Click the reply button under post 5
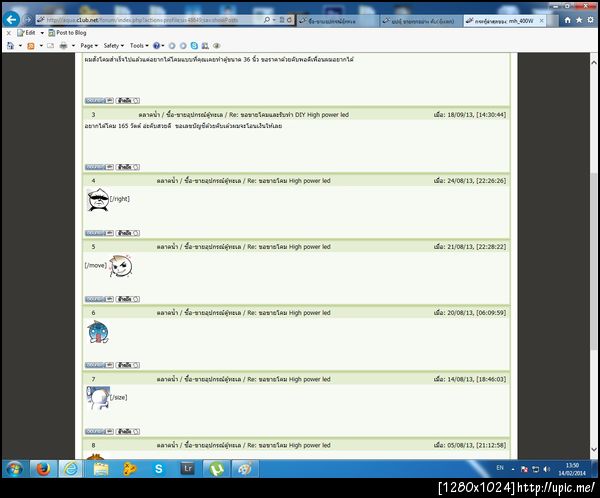600x498 pixels. 99,299
